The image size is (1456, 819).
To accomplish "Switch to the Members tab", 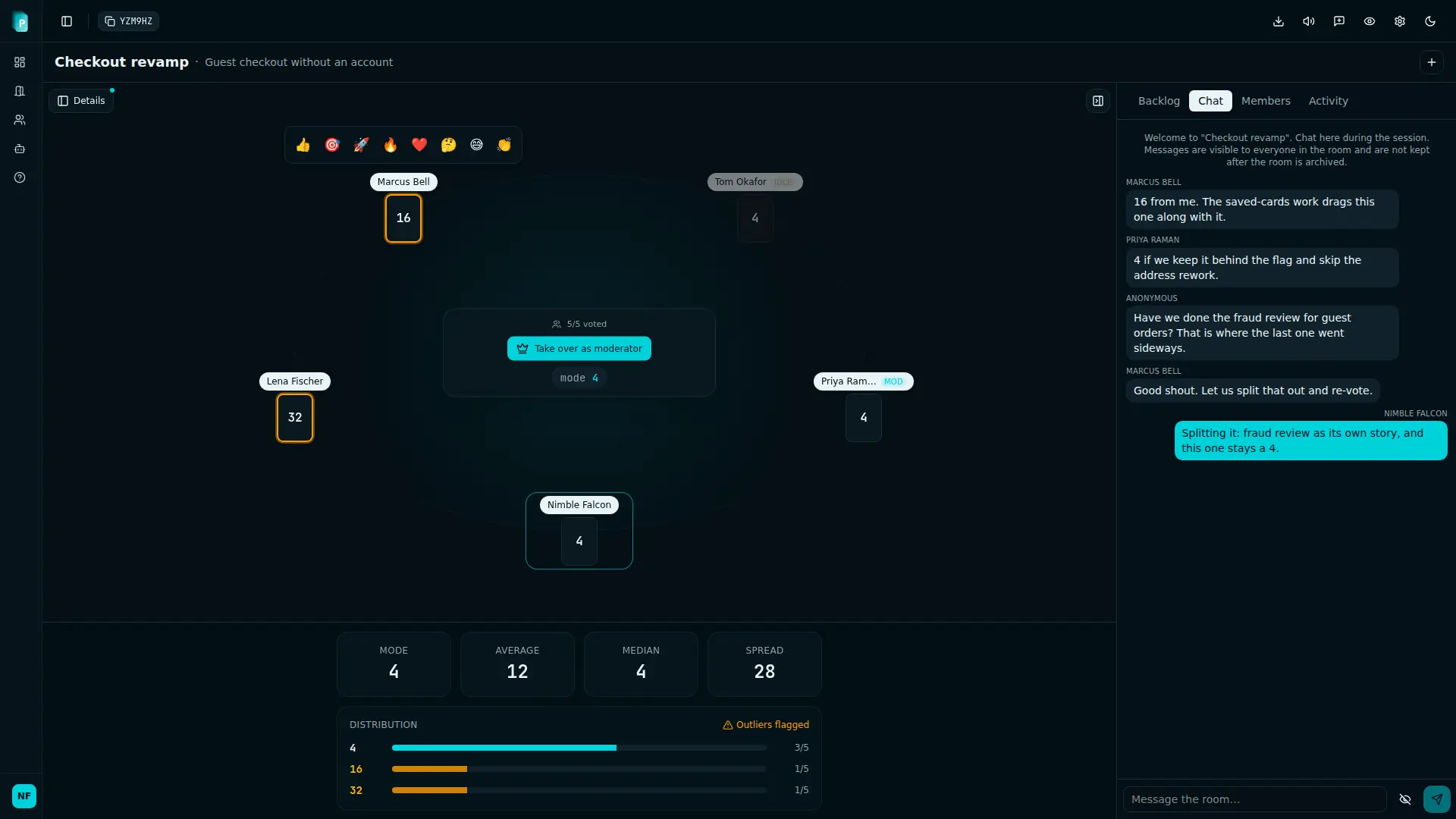I will coord(1266,101).
